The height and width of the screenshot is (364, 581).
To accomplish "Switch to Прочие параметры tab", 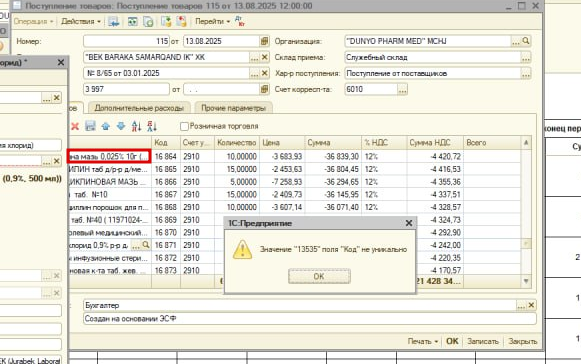I will click(233, 108).
